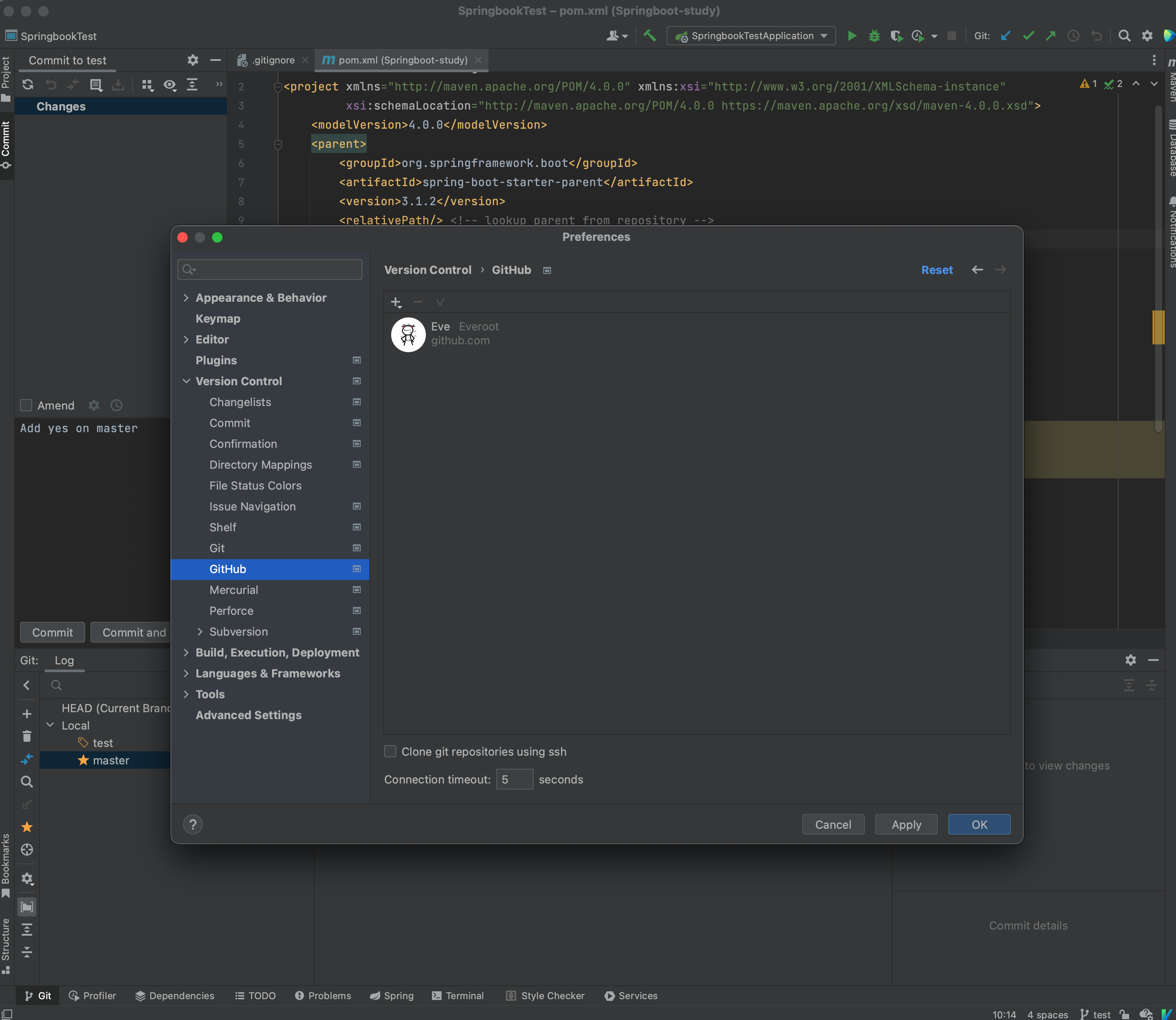Click the Git Log settings gear icon

[1130, 660]
